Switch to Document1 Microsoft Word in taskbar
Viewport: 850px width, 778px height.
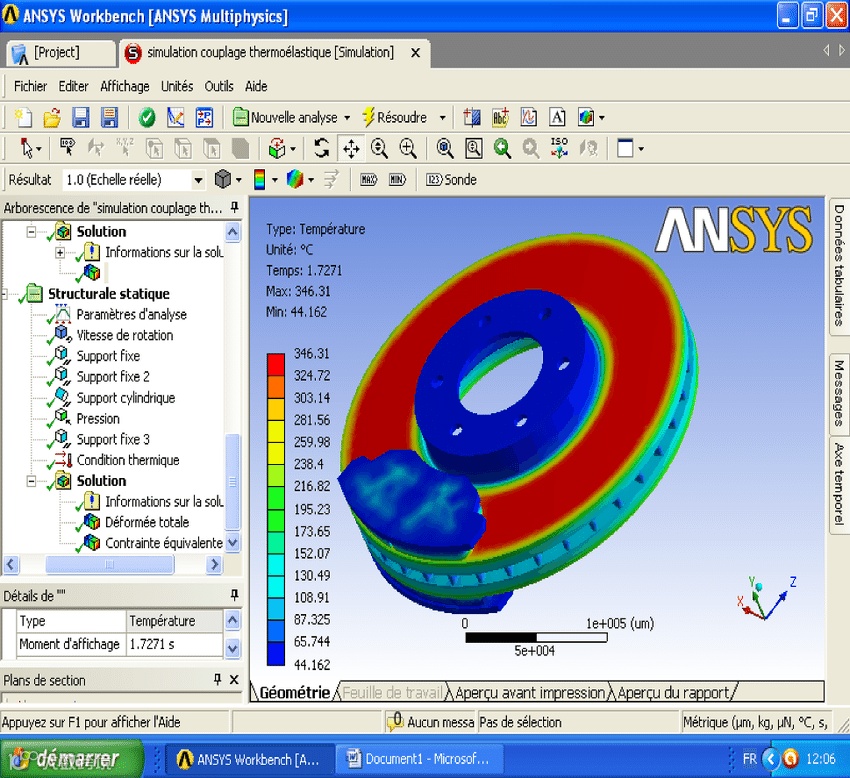(420, 759)
